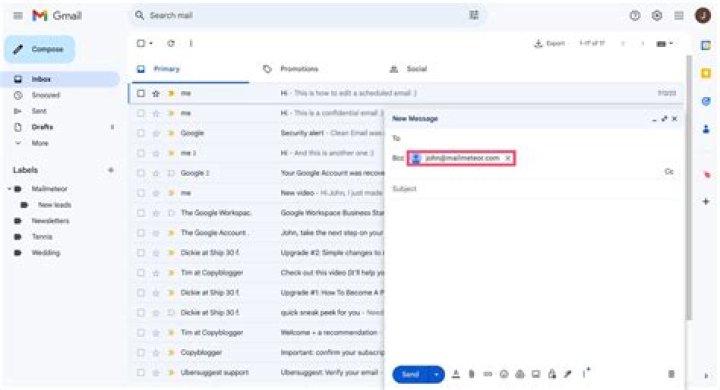Collapse the Mailmeteor label tree
The width and height of the screenshot is (720, 390).
coord(10,189)
